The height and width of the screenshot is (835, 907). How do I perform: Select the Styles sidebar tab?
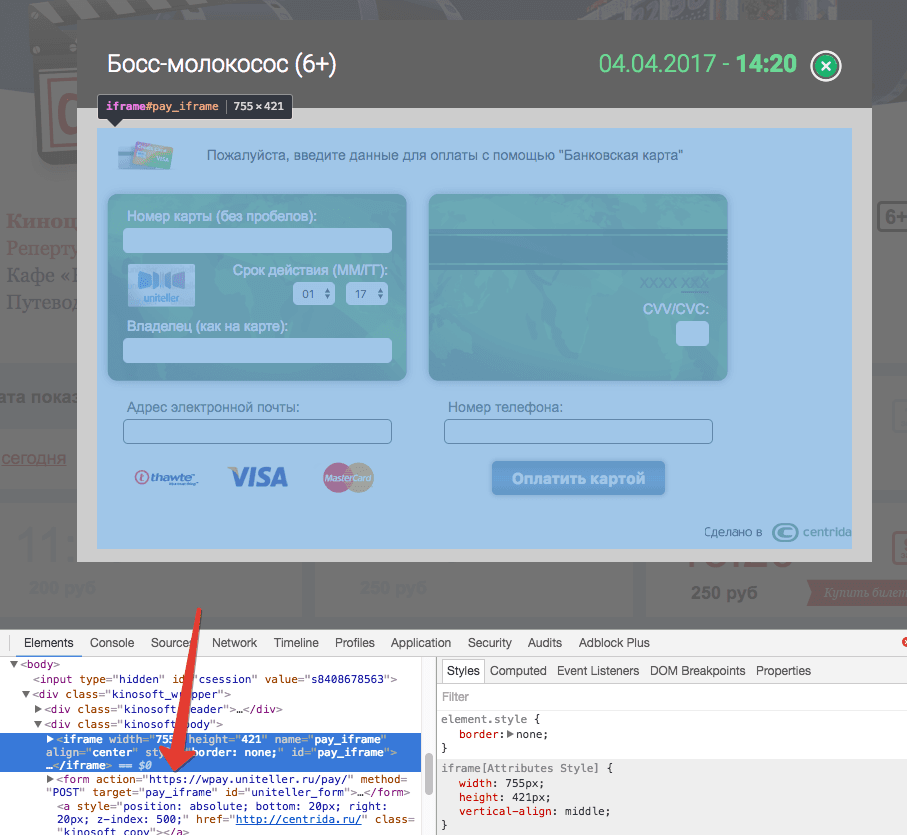[x=463, y=671]
